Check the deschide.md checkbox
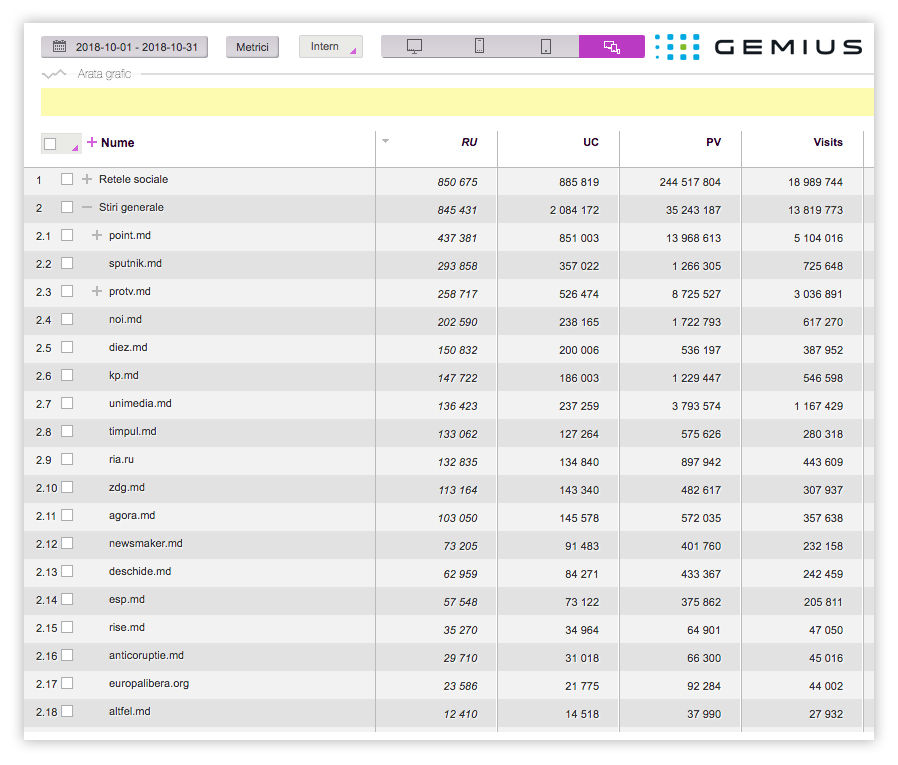This screenshot has height=765, width=898. click(x=67, y=572)
